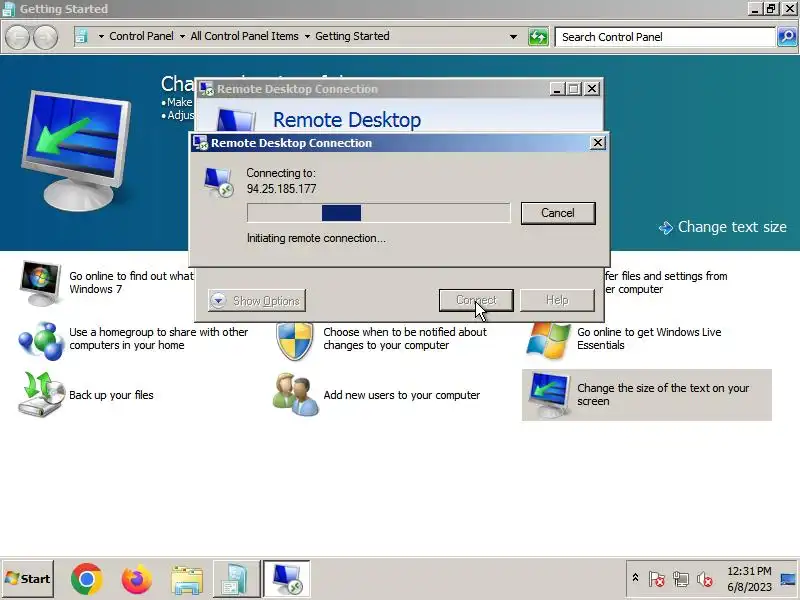
Task: Switch to Remote Desktop taskbar button
Action: (287, 579)
